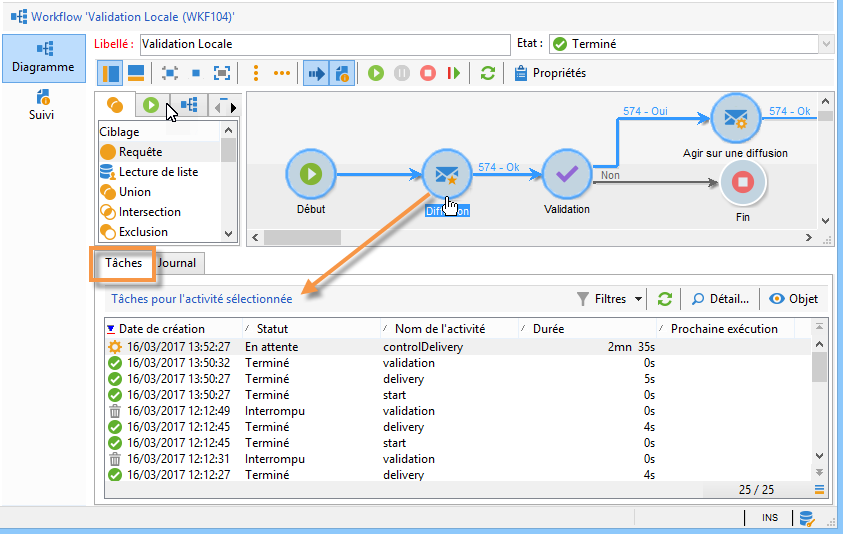Switch to the Tâches tab
This screenshot has width=852, height=546.
coord(123,263)
